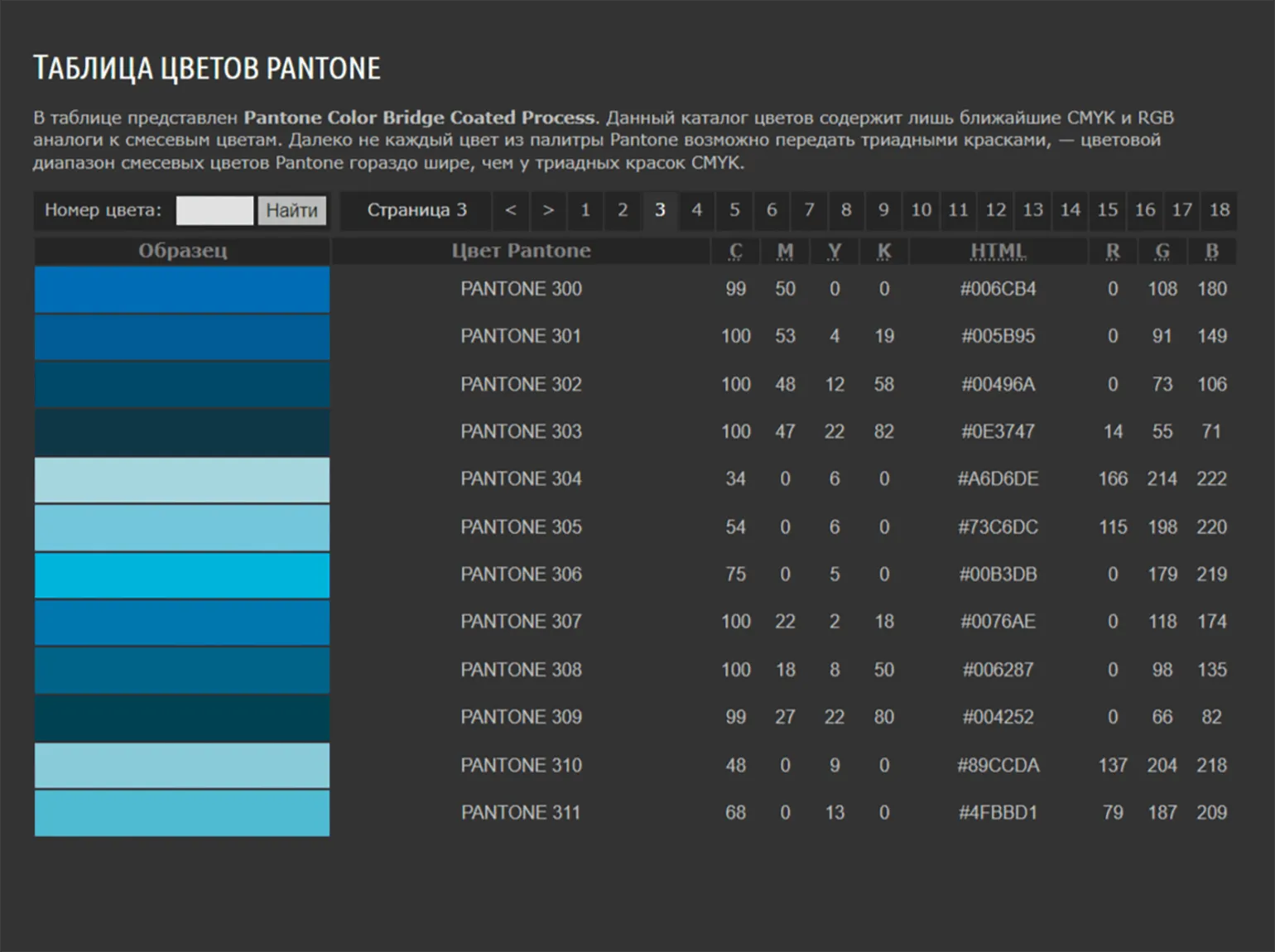1275x952 pixels.
Task: Pick the PANTONE 306 cyan swatch
Action: pos(182,575)
